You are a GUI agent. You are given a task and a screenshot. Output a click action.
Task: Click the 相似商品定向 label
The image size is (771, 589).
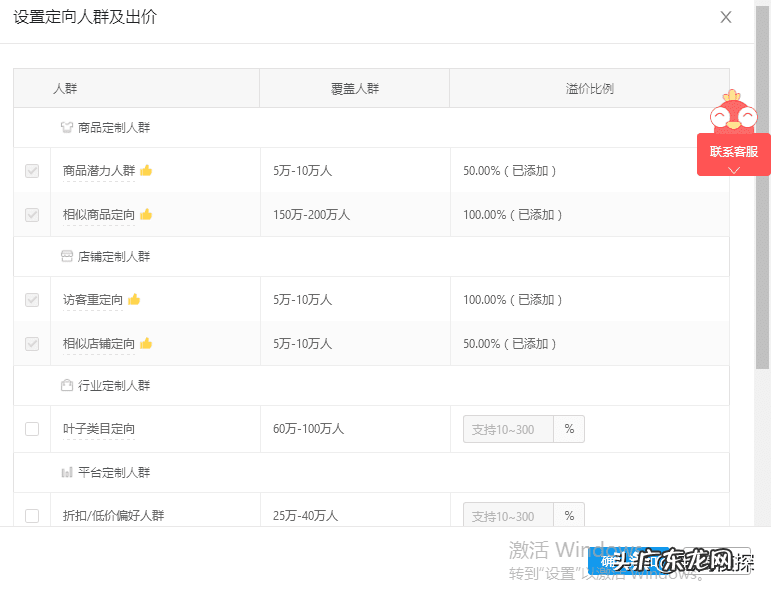click(99, 215)
